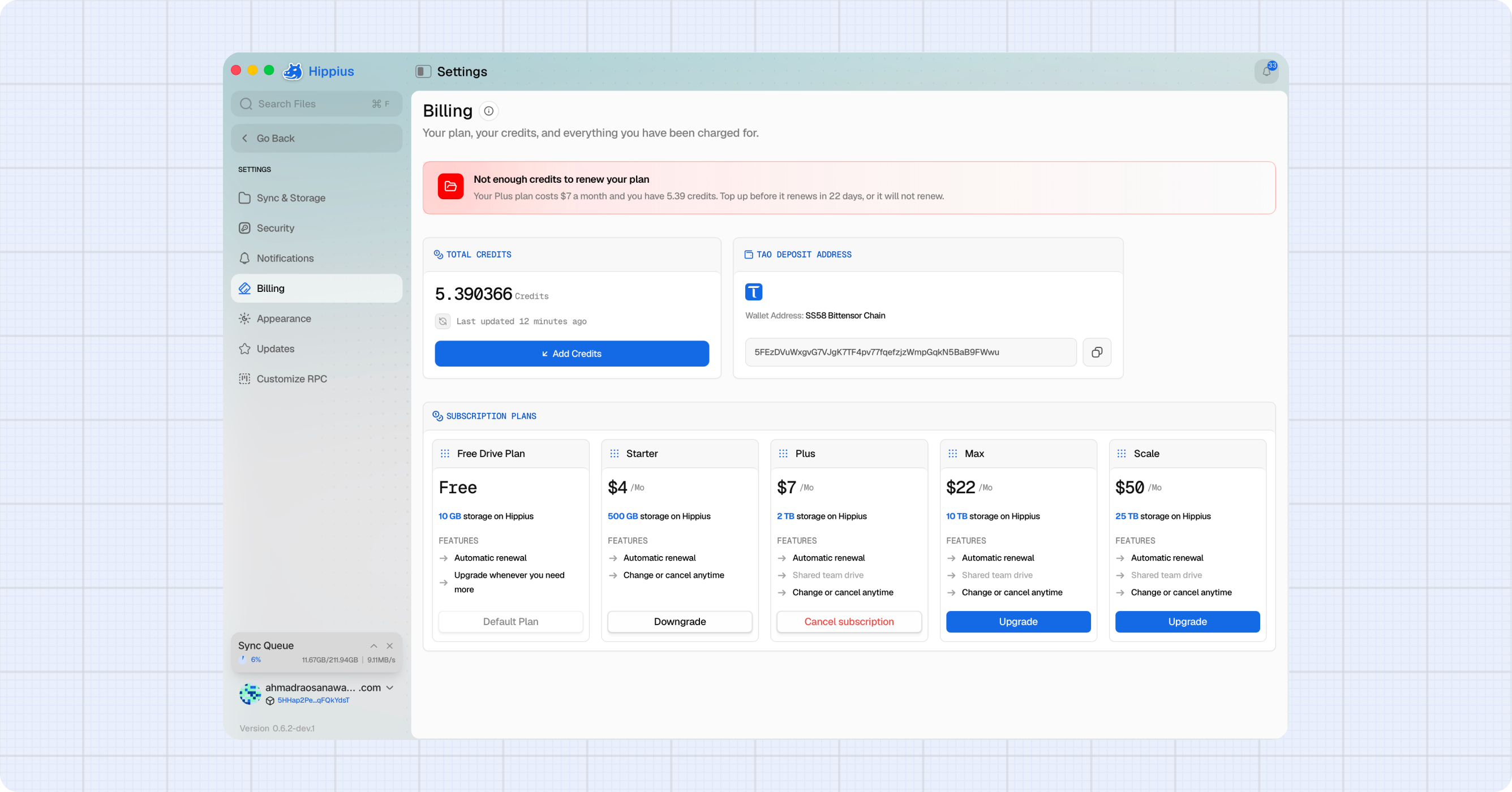Viewport: 1512px width, 792px height.
Task: Open Appearance settings
Action: click(316, 318)
